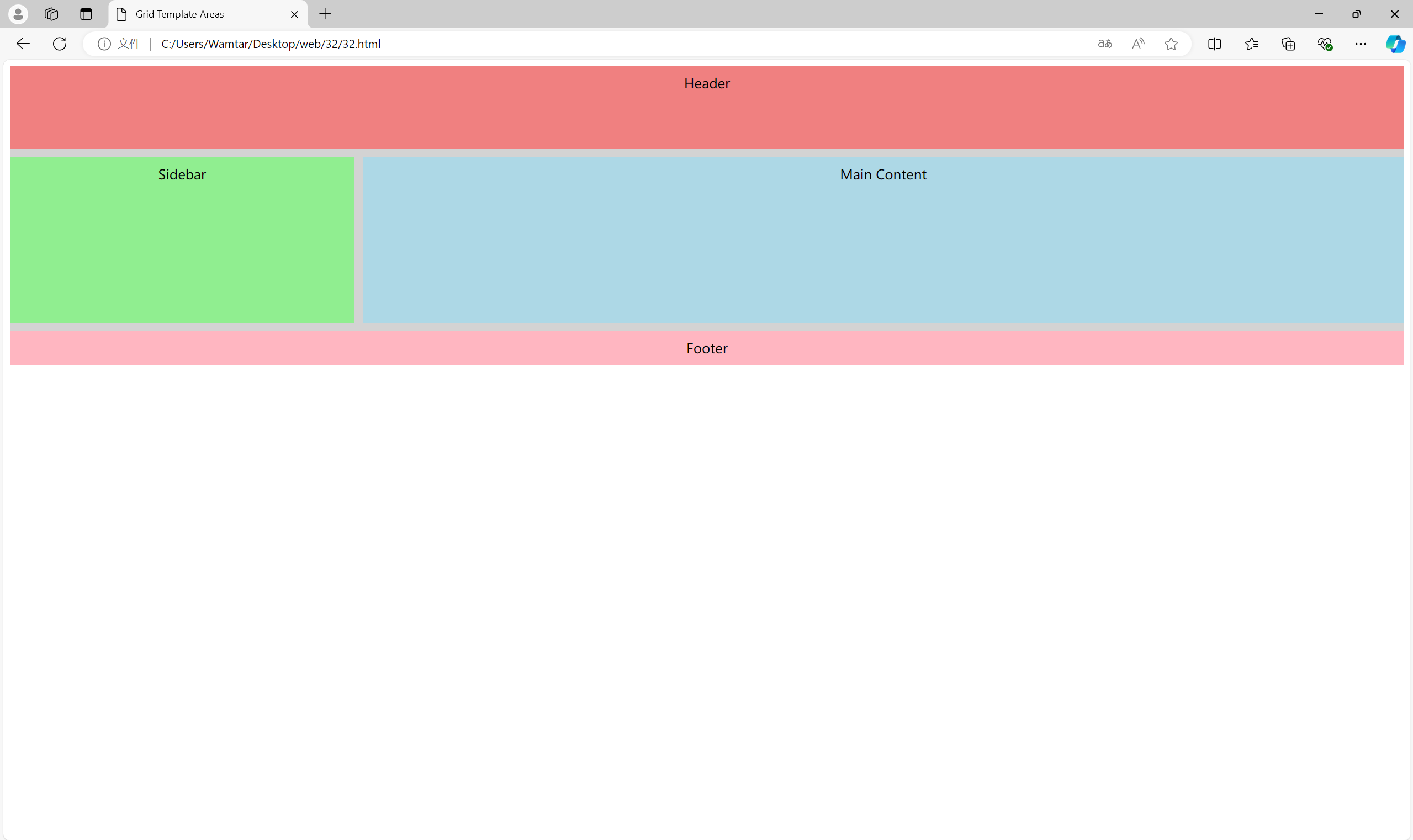Click the address bar lock/info icon
This screenshot has height=840, width=1413.
click(104, 44)
